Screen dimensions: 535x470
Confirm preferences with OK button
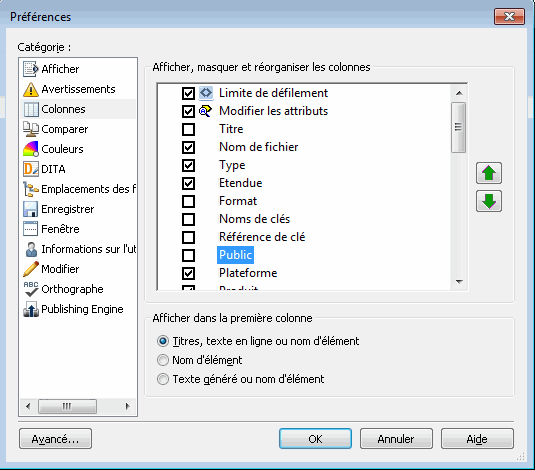pyautogui.click(x=315, y=439)
